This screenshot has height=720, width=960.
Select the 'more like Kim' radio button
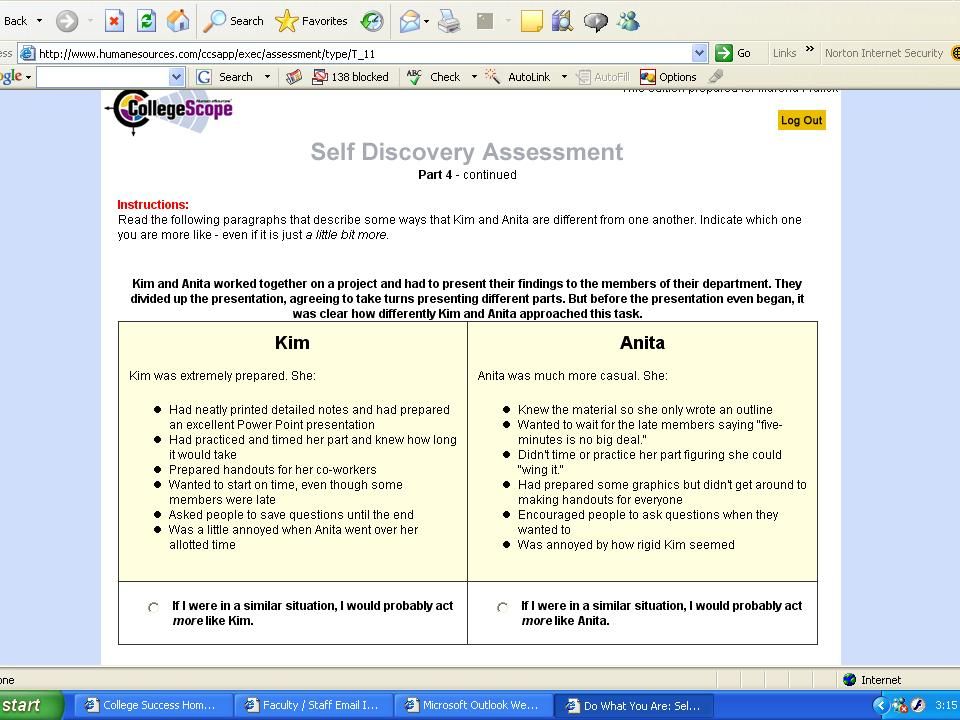tap(153, 607)
